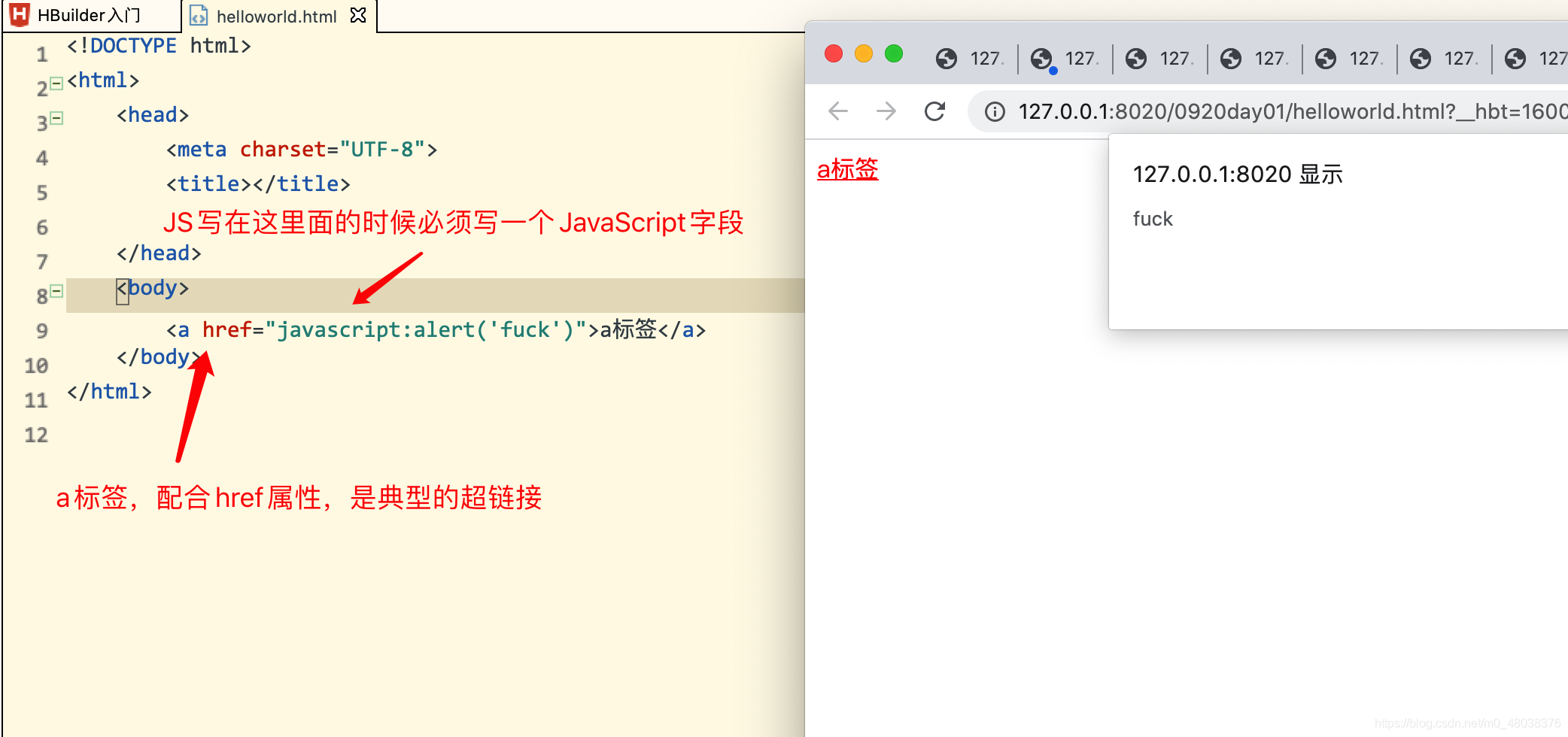The width and height of the screenshot is (1568, 737).
Task: Select the third 127 browser tab
Action: (1160, 59)
